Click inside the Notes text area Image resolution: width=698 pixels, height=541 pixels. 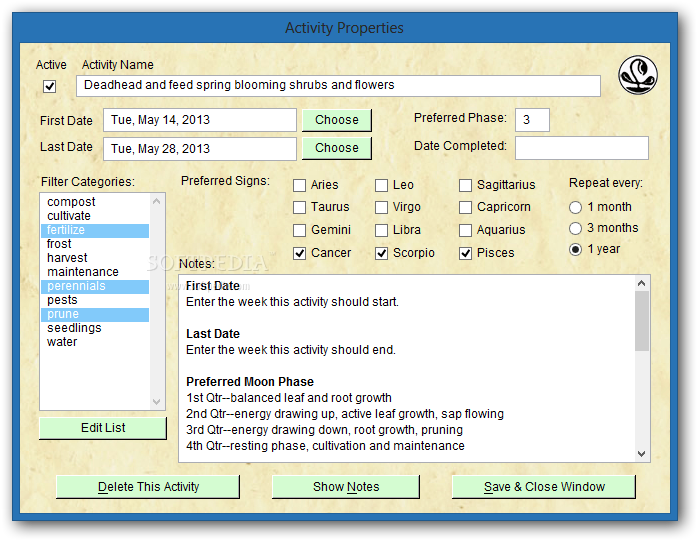[406, 368]
